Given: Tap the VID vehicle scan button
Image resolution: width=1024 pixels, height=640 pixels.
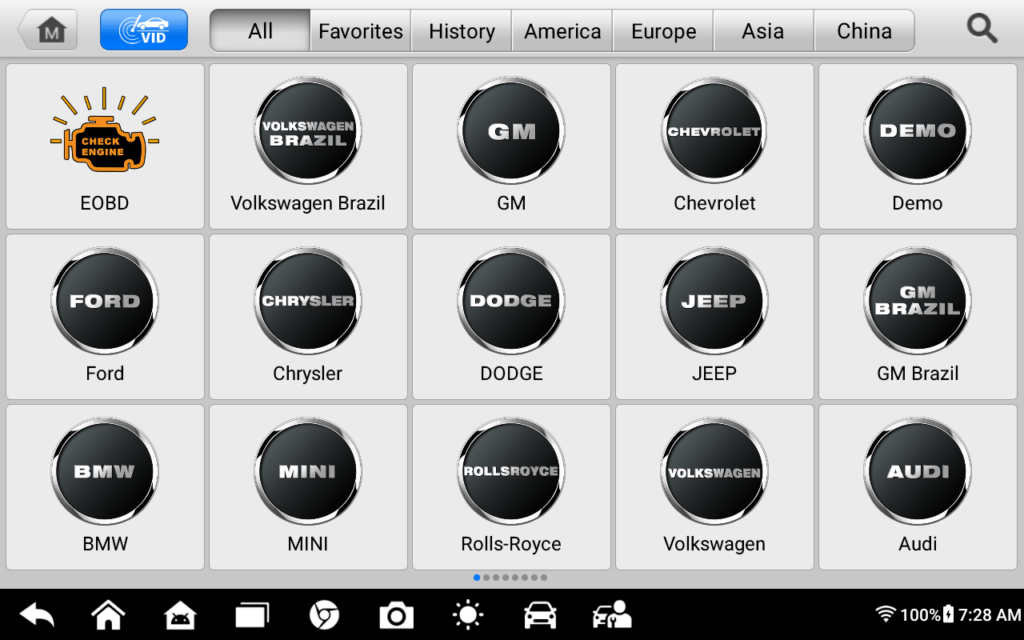Looking at the screenshot, I should point(143,30).
